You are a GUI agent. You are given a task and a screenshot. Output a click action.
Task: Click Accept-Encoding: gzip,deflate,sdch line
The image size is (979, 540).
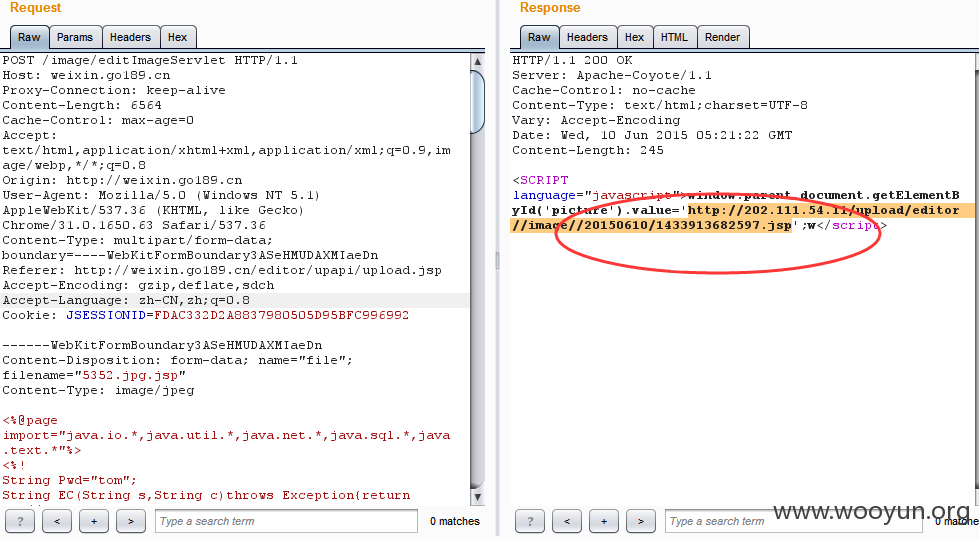coord(138,285)
